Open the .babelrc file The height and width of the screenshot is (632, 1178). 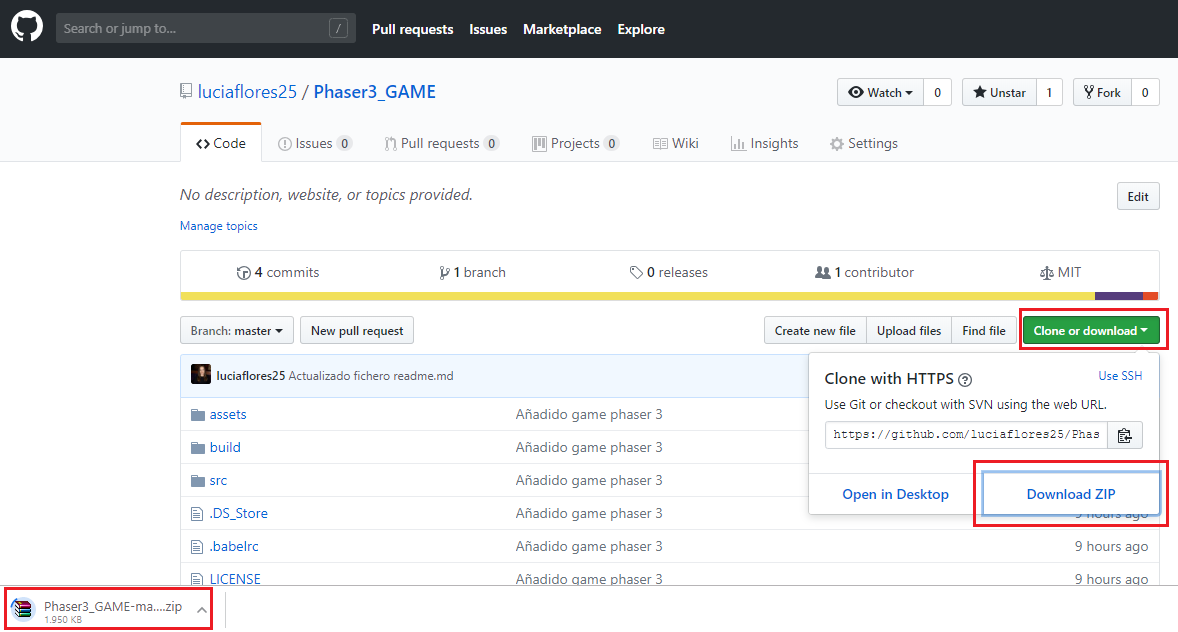(x=234, y=546)
